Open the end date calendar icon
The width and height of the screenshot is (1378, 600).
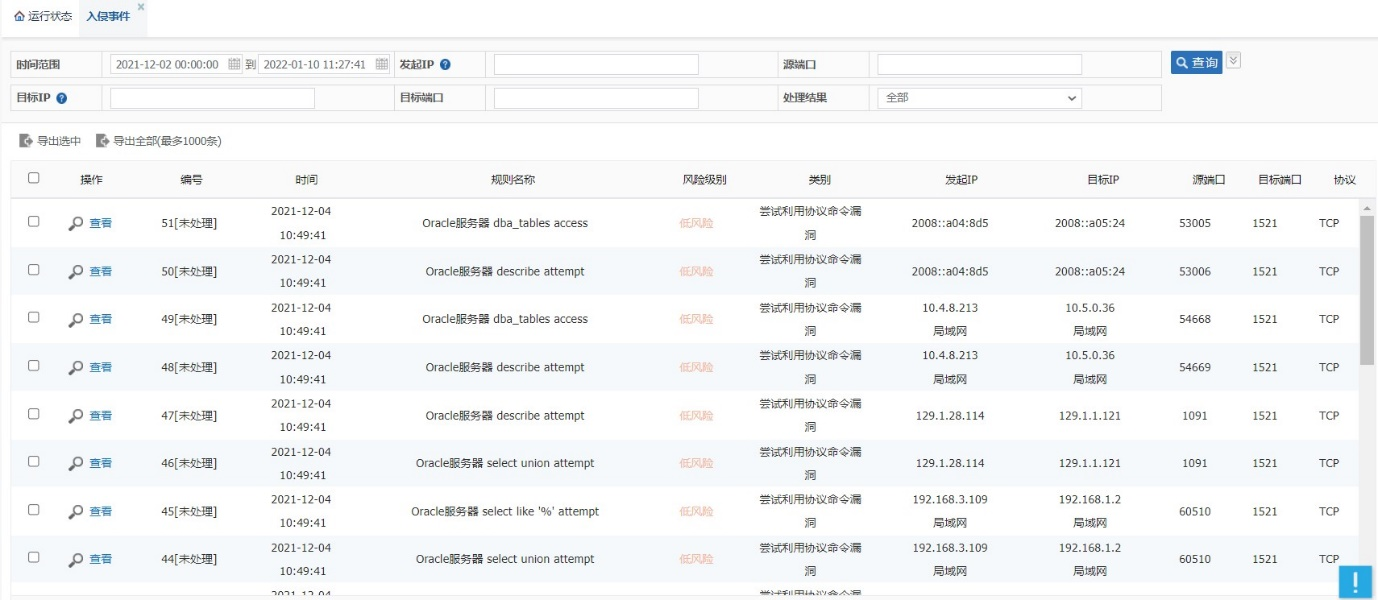[x=382, y=64]
